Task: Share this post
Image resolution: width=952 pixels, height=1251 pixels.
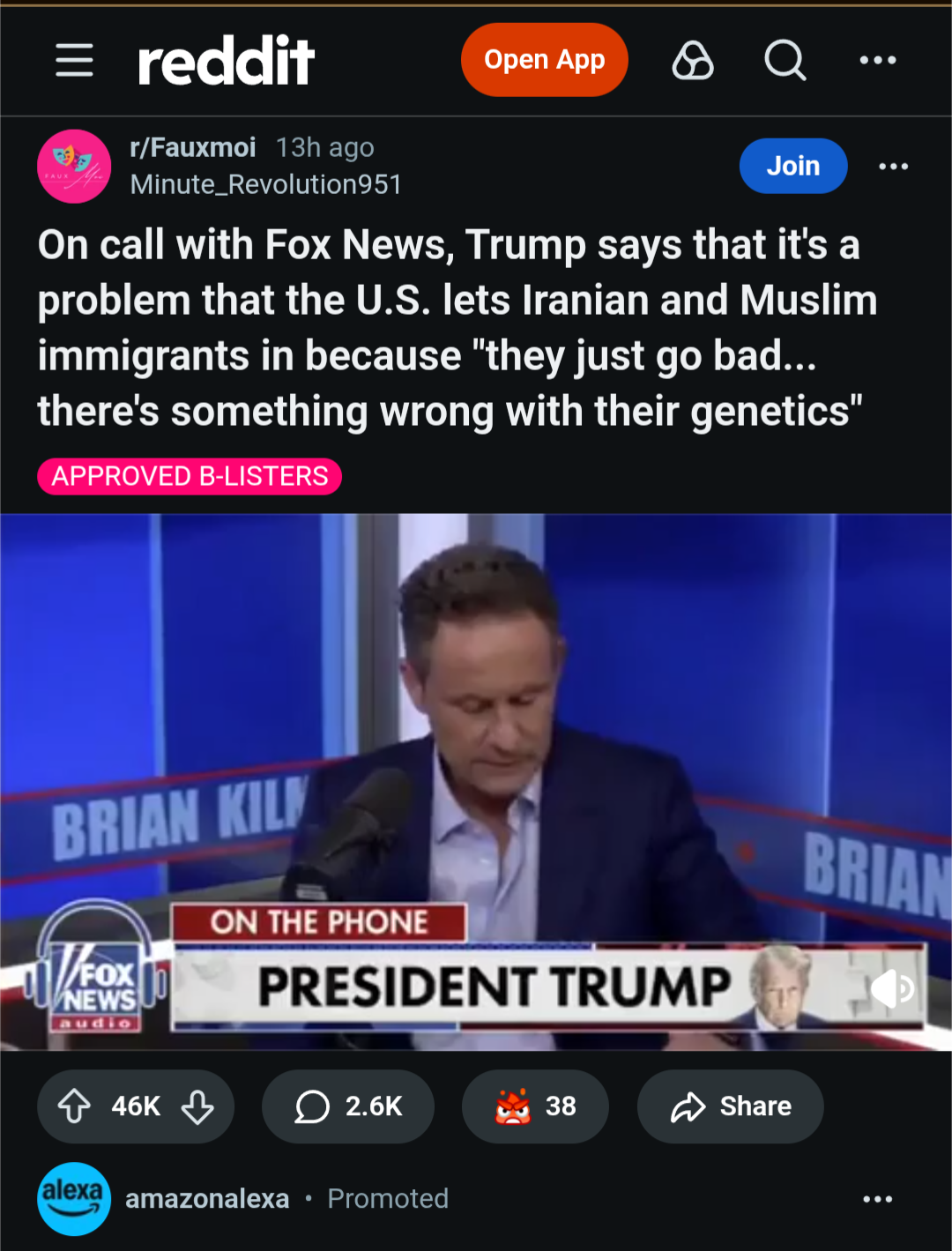Action: [x=730, y=1106]
